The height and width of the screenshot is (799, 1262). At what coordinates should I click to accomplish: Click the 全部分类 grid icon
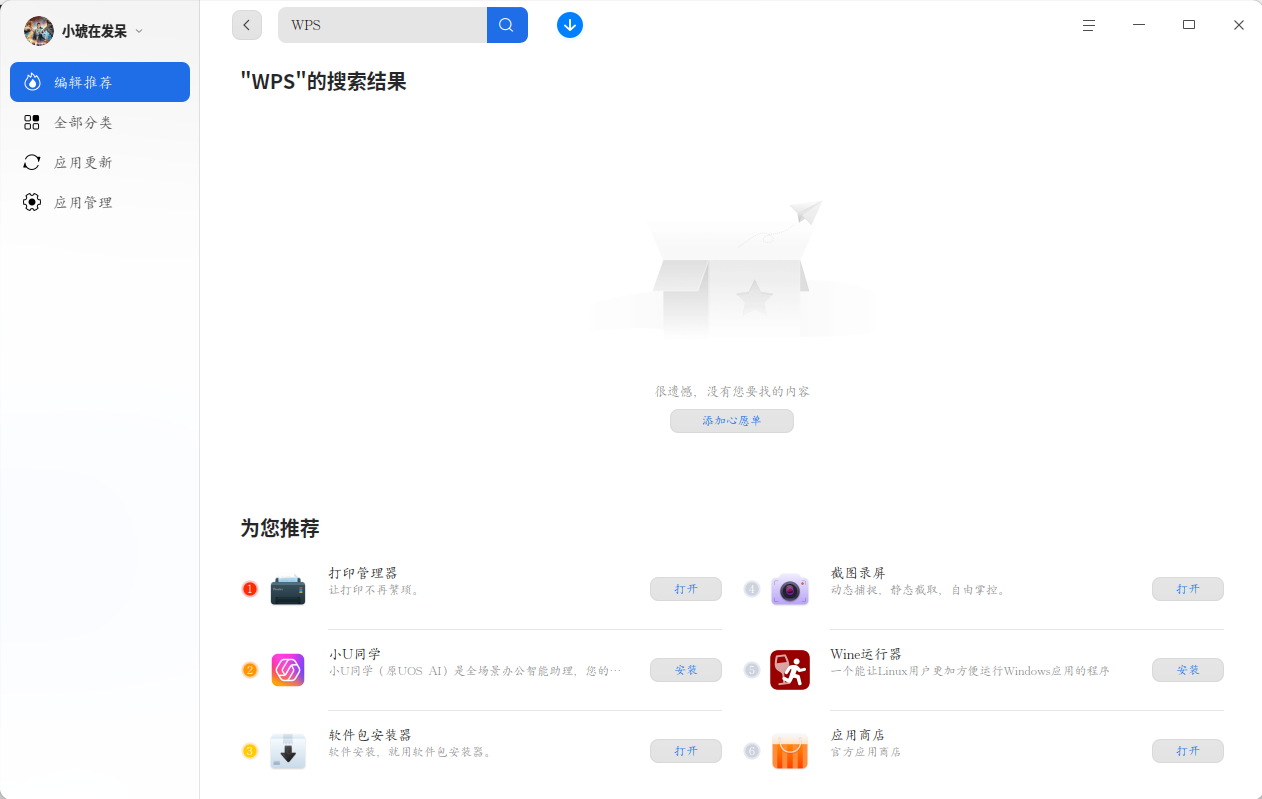32,122
